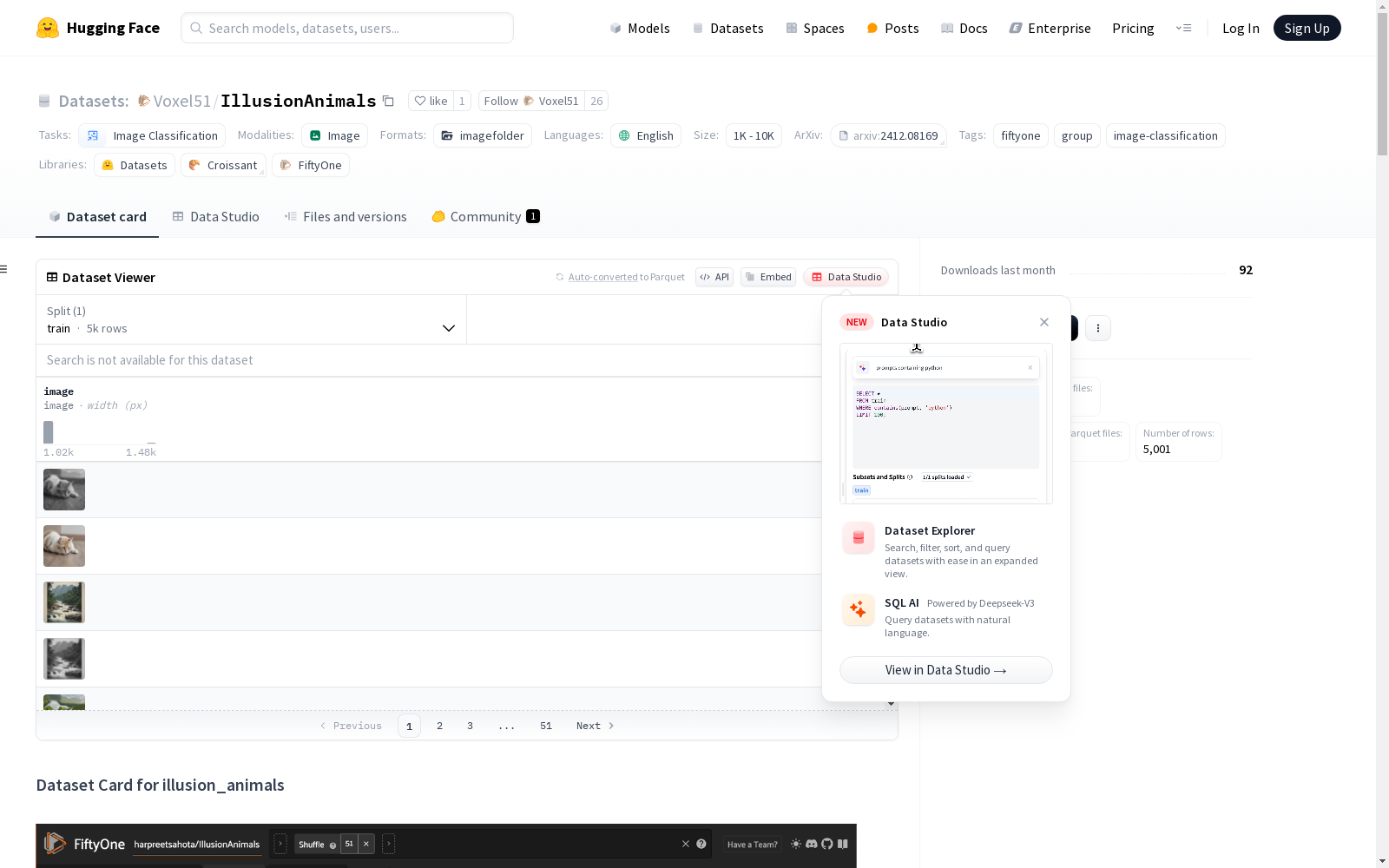Select the imagefolder format tag
The width and height of the screenshot is (1389, 868).
pyautogui.click(x=483, y=135)
